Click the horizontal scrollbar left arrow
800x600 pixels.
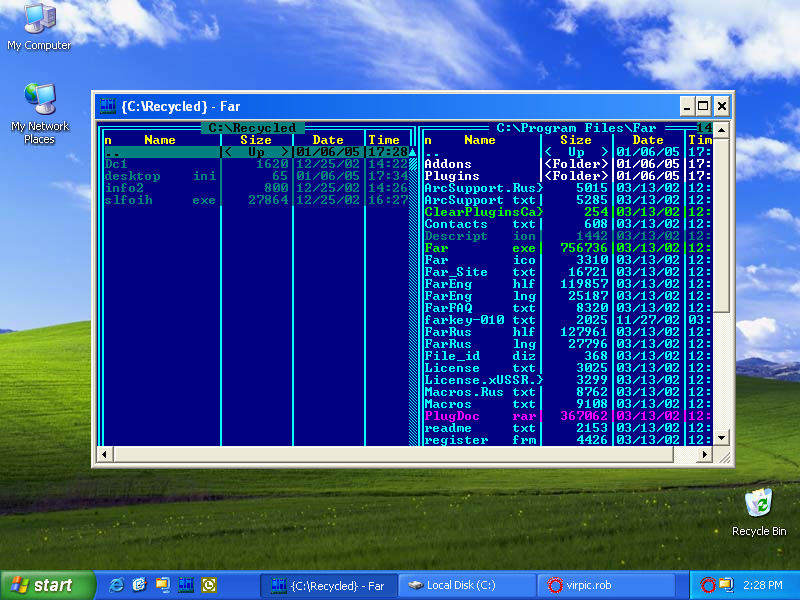tap(105, 454)
